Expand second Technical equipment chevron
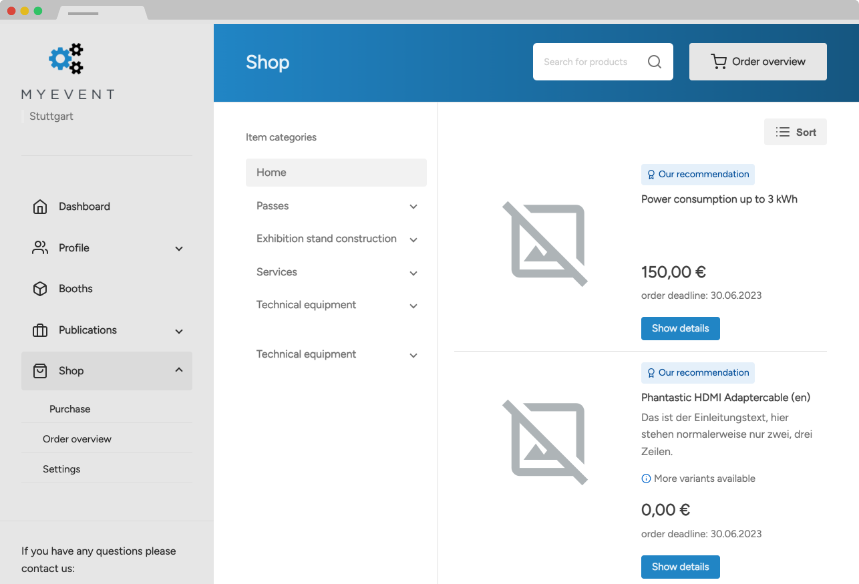 coord(413,356)
